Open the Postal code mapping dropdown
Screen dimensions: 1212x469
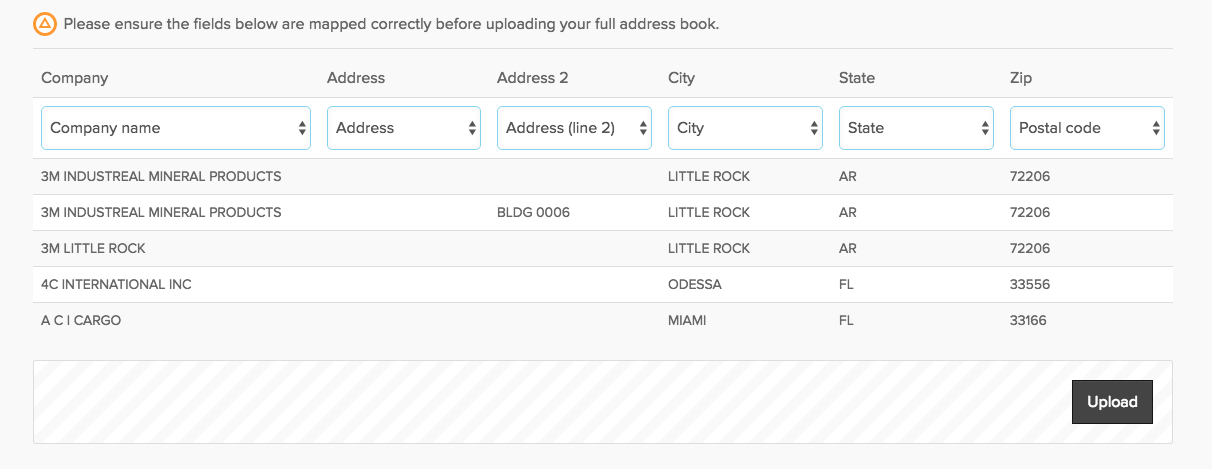[1087, 128]
